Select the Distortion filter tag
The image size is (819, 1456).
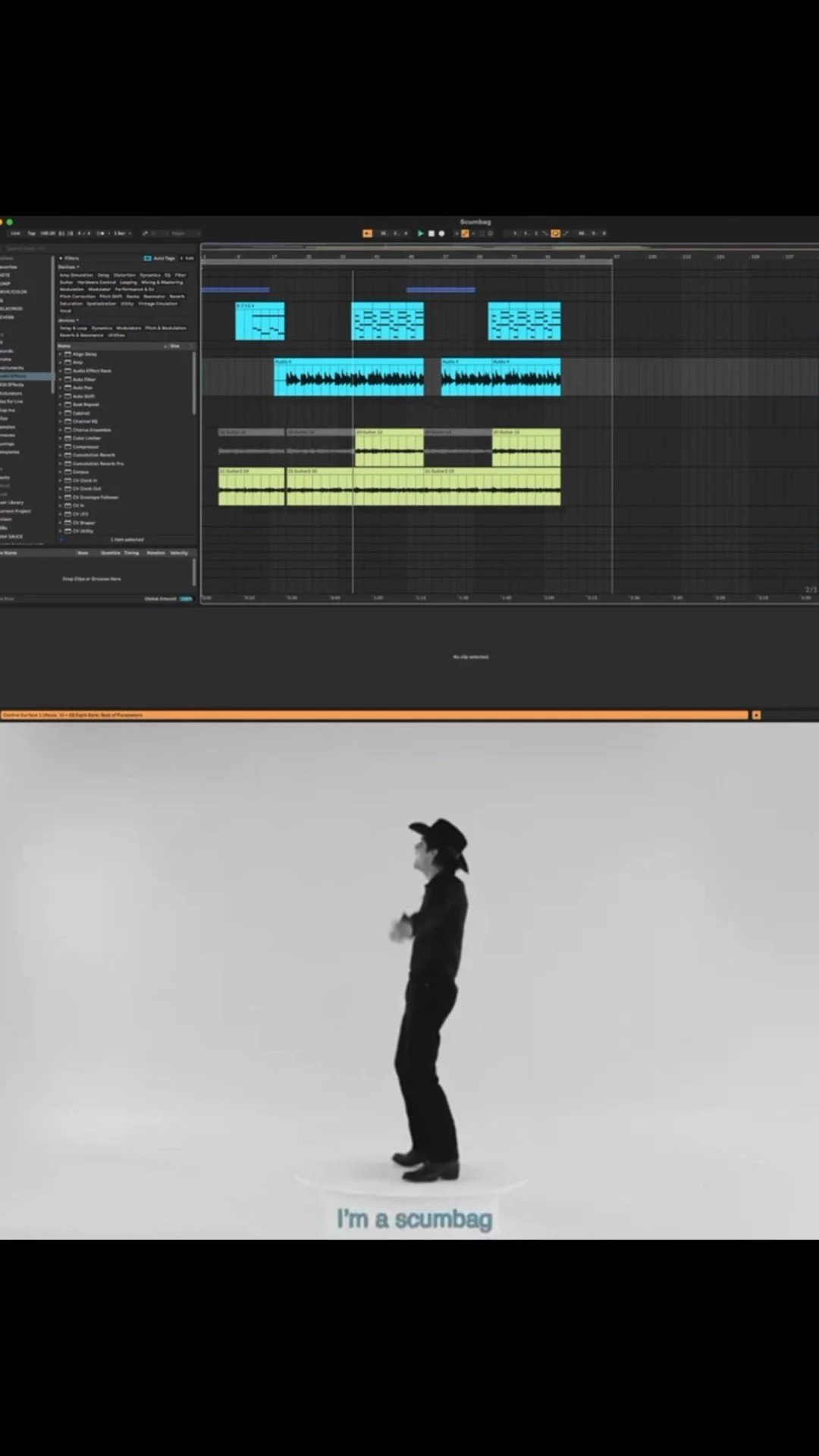pyautogui.click(x=124, y=275)
